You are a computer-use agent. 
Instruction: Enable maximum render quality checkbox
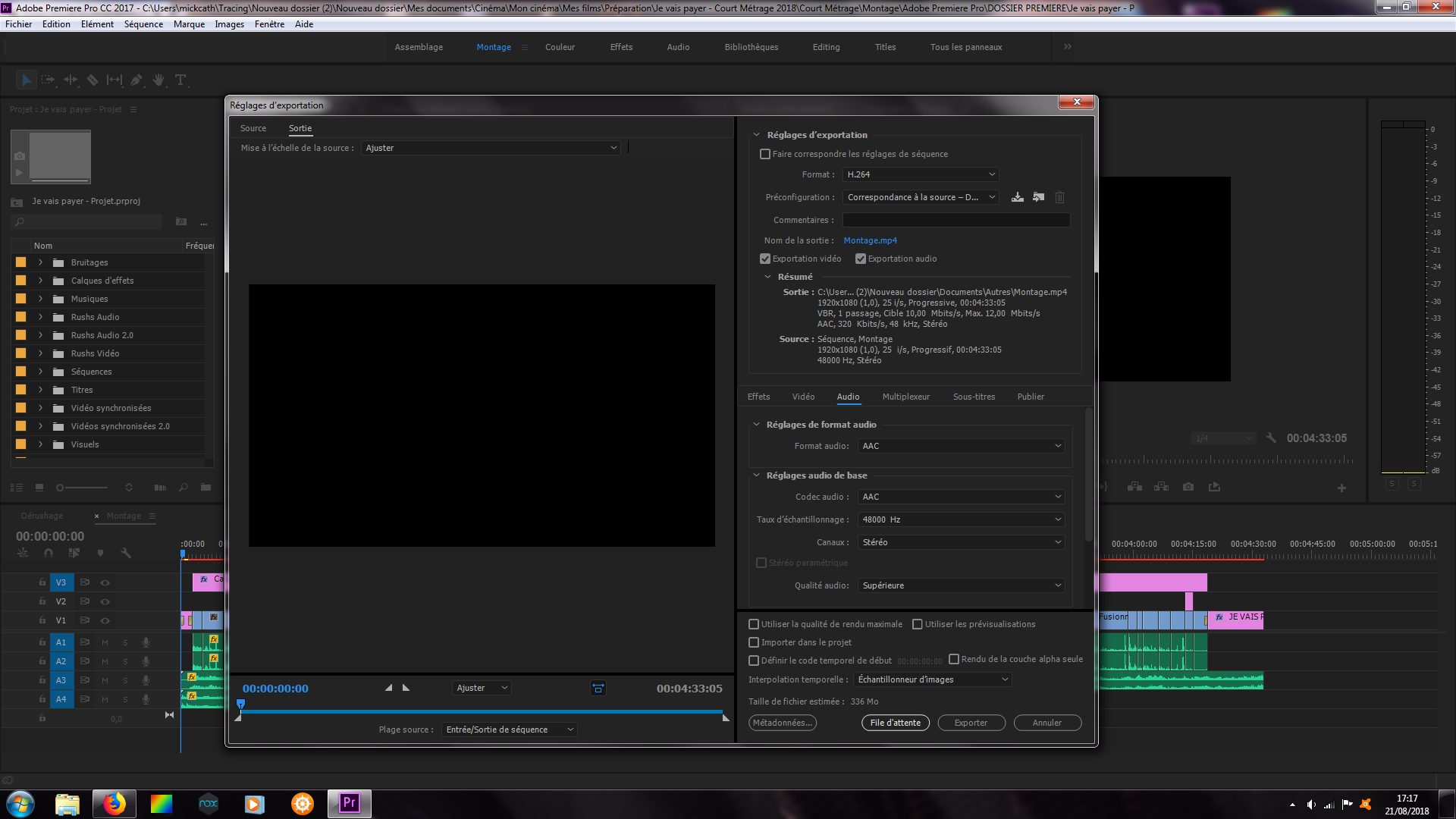tap(754, 624)
